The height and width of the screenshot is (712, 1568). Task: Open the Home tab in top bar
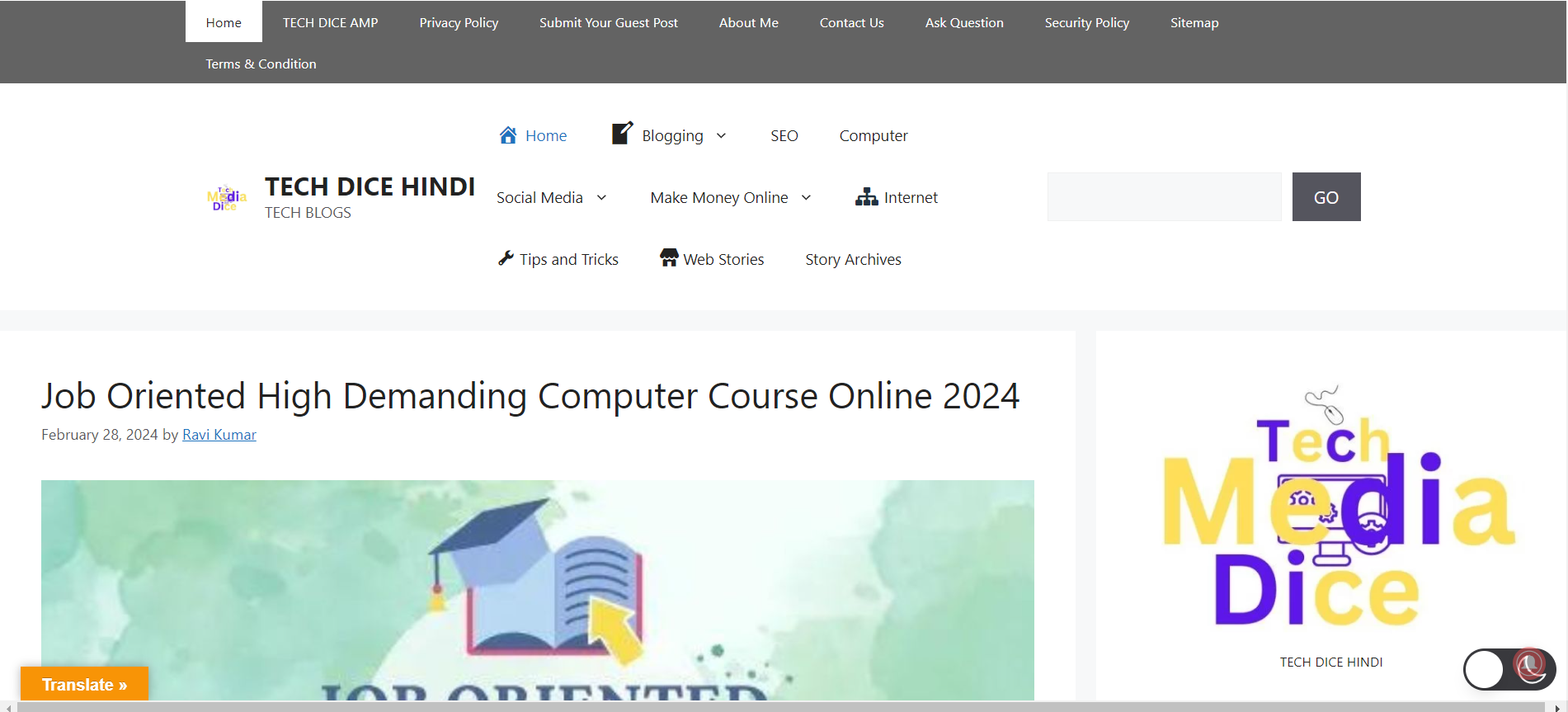pos(224,22)
